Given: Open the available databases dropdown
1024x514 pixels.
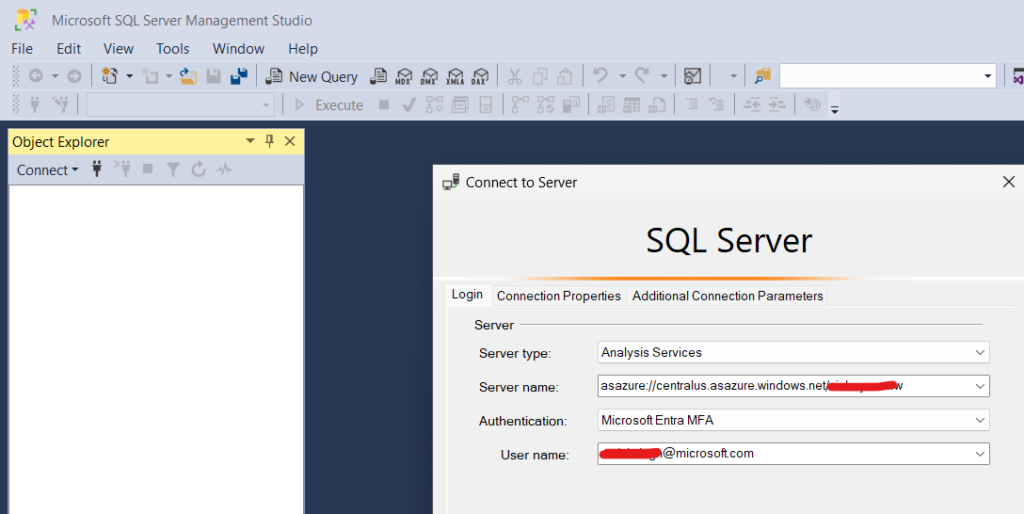Looking at the screenshot, I should click(x=180, y=104).
